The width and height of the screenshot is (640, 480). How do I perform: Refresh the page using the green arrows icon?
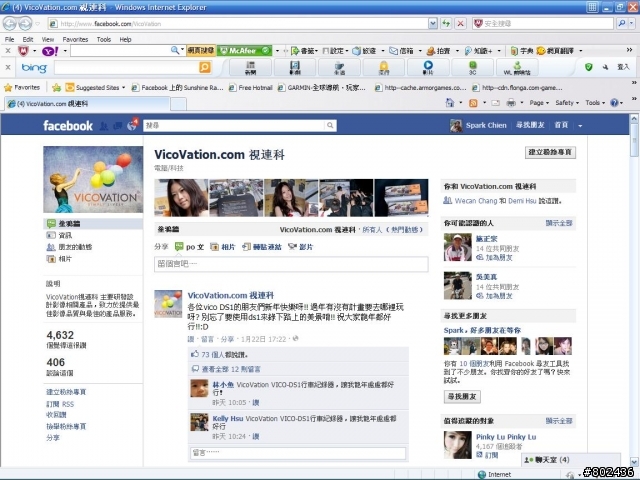pos(446,24)
